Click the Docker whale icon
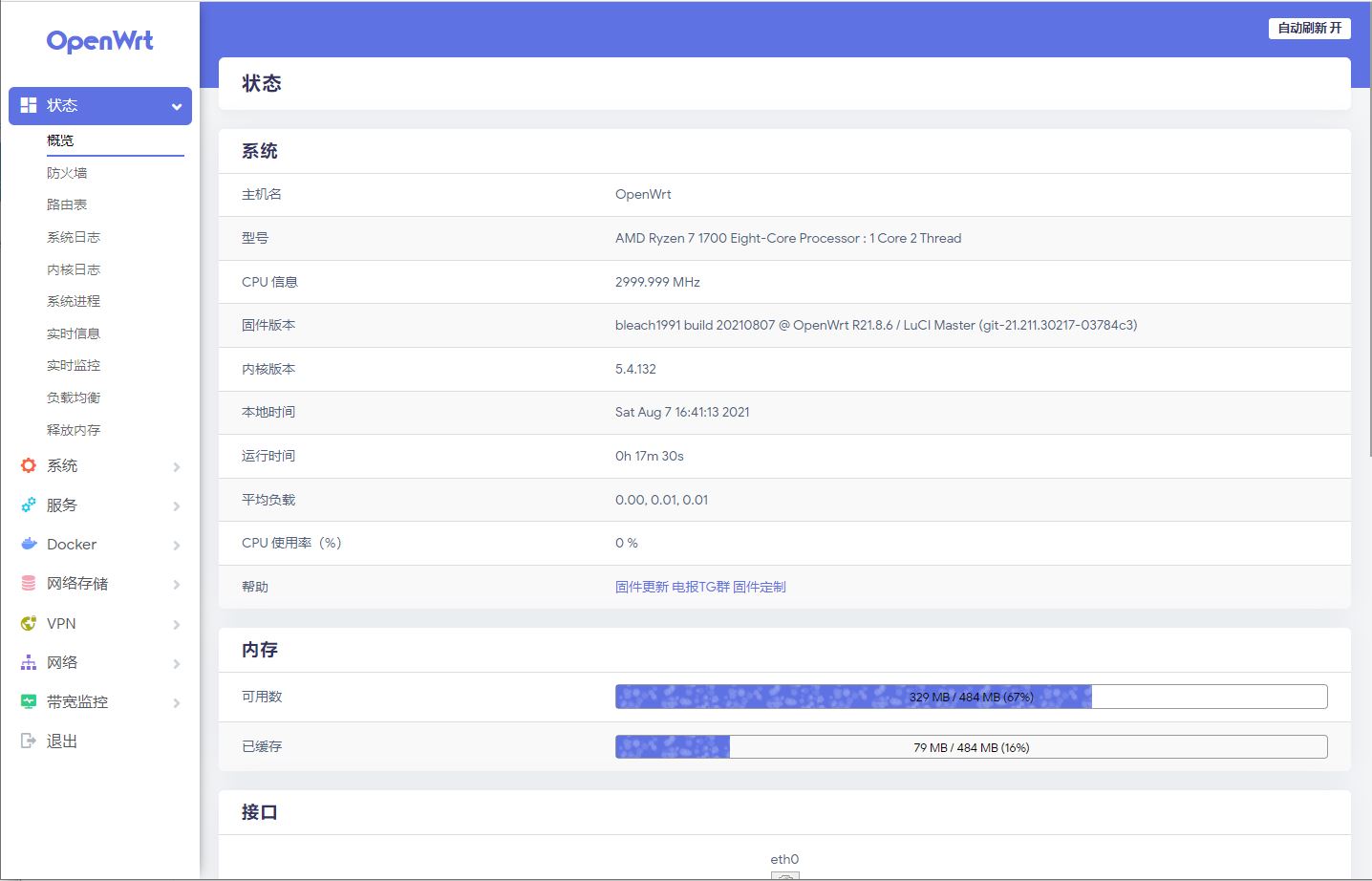 coord(29,544)
